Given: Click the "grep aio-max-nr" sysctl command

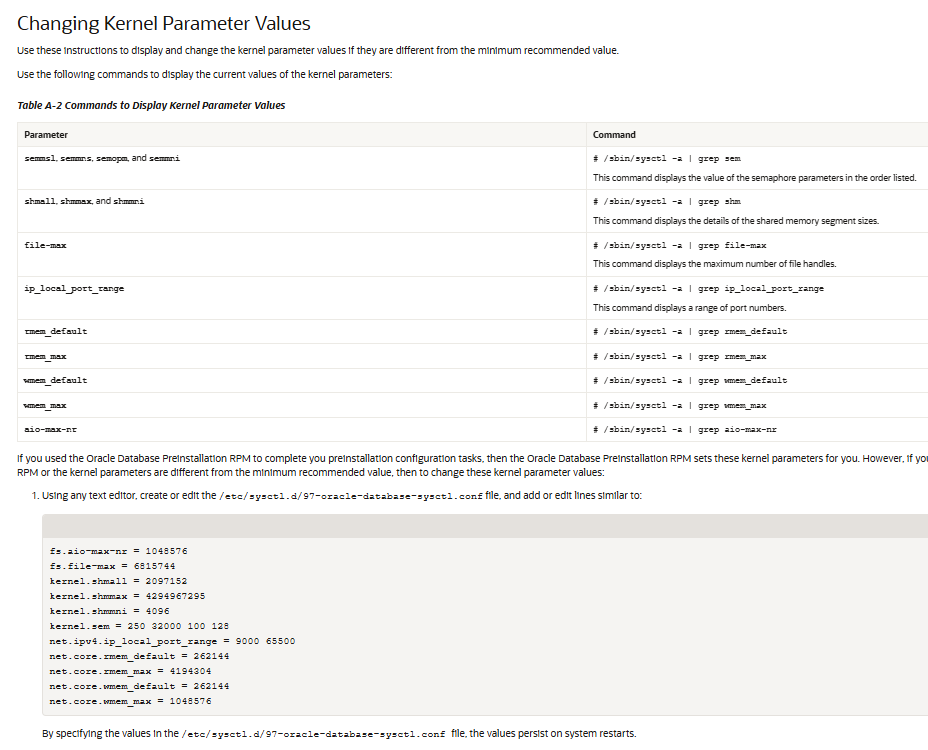Looking at the screenshot, I should (685, 430).
